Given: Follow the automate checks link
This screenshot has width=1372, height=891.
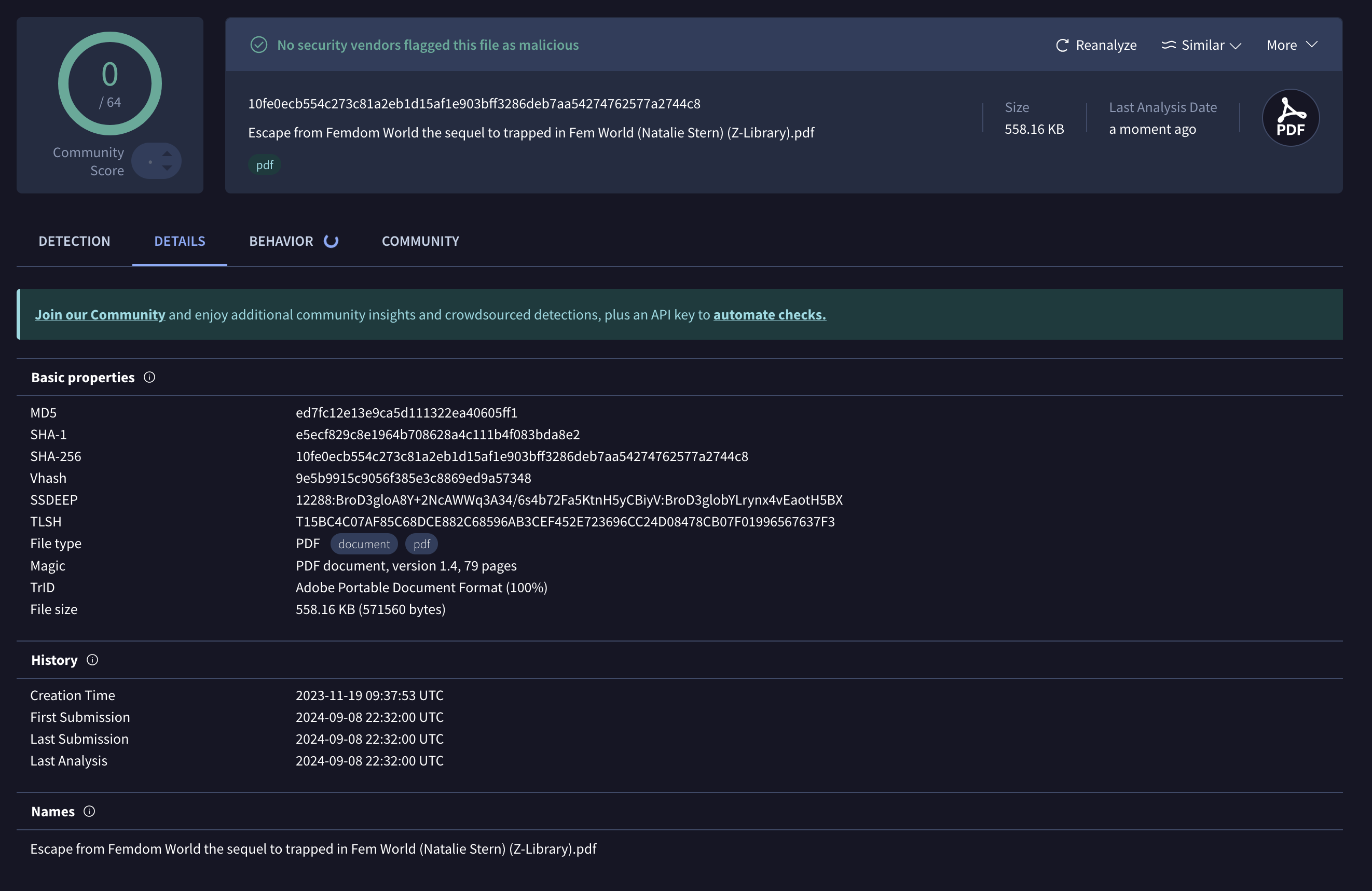Looking at the screenshot, I should (770, 315).
